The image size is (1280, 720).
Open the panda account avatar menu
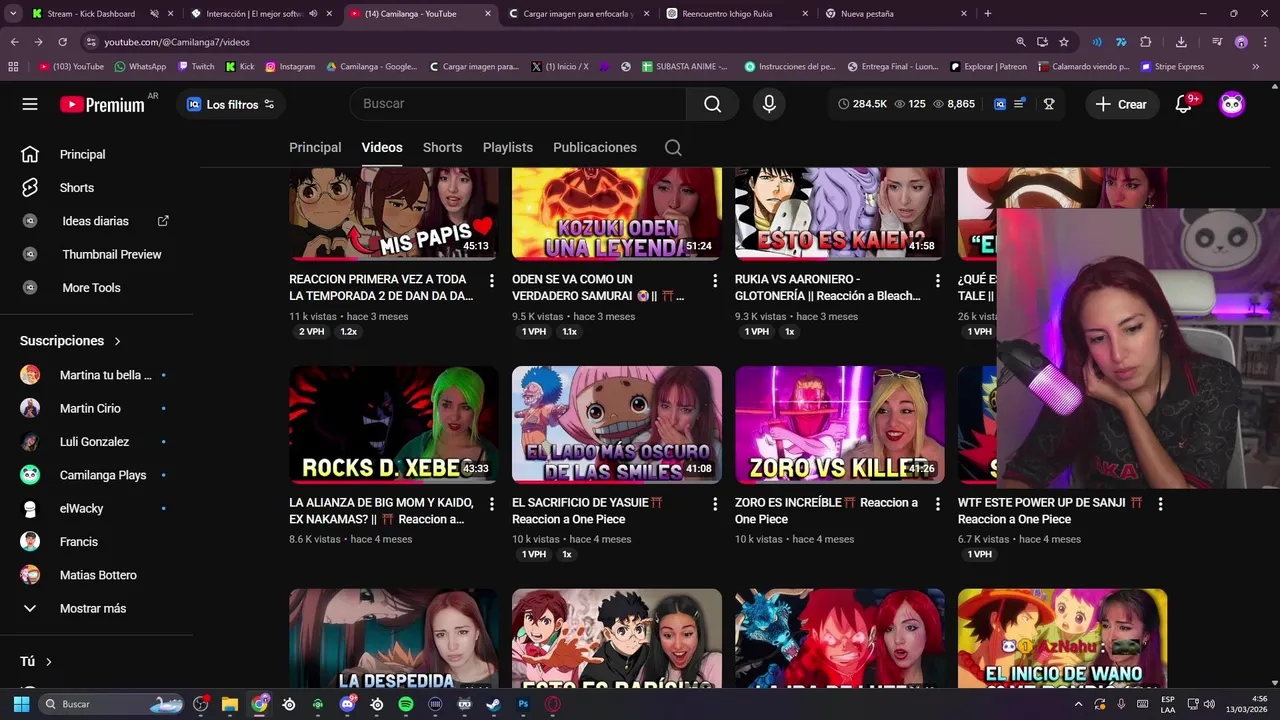pos(1232,104)
